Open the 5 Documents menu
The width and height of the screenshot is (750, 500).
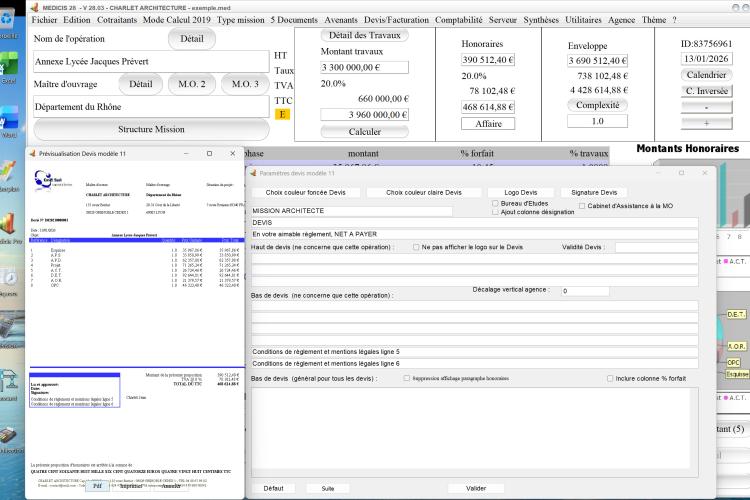[294, 20]
